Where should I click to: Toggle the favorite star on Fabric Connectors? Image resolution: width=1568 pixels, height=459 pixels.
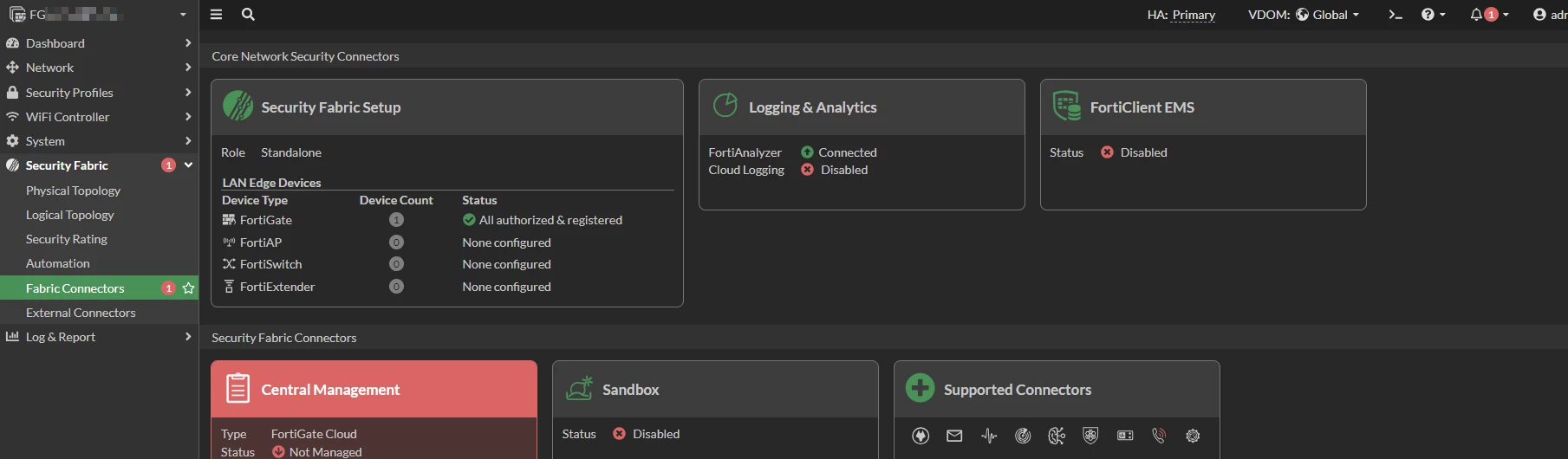pyautogui.click(x=188, y=288)
